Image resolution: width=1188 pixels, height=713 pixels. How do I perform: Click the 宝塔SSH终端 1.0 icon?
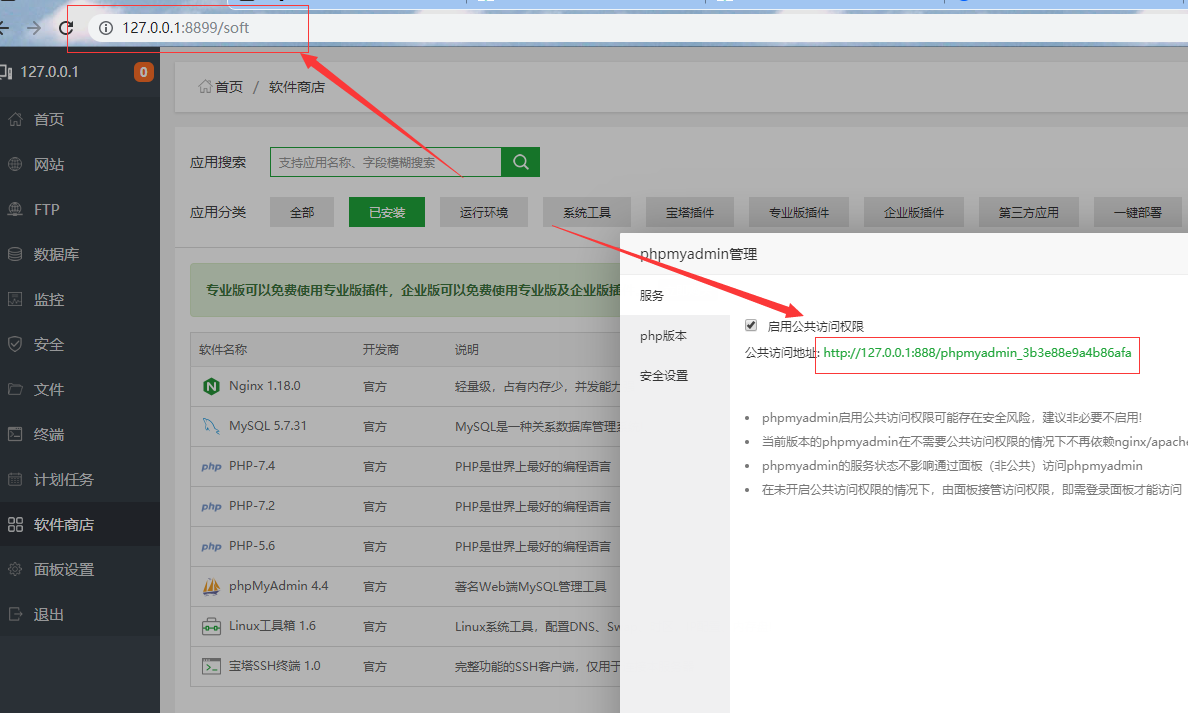pos(211,667)
